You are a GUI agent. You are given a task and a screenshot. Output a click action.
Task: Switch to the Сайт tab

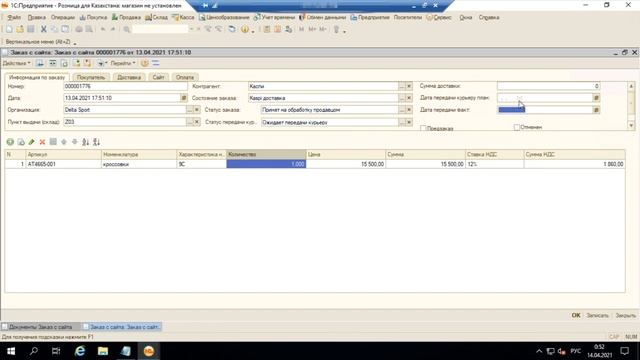pos(158,77)
